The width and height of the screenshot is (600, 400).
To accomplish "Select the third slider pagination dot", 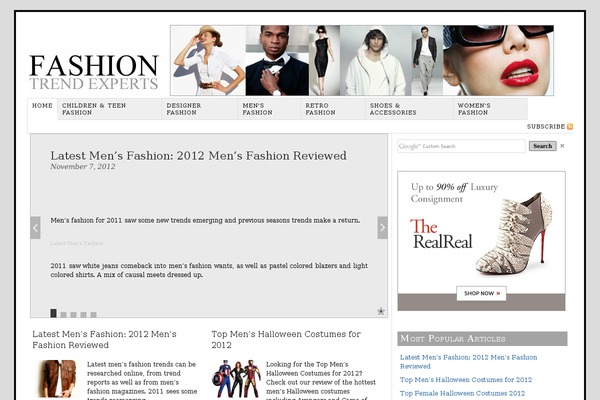I will pyautogui.click(x=73, y=315).
